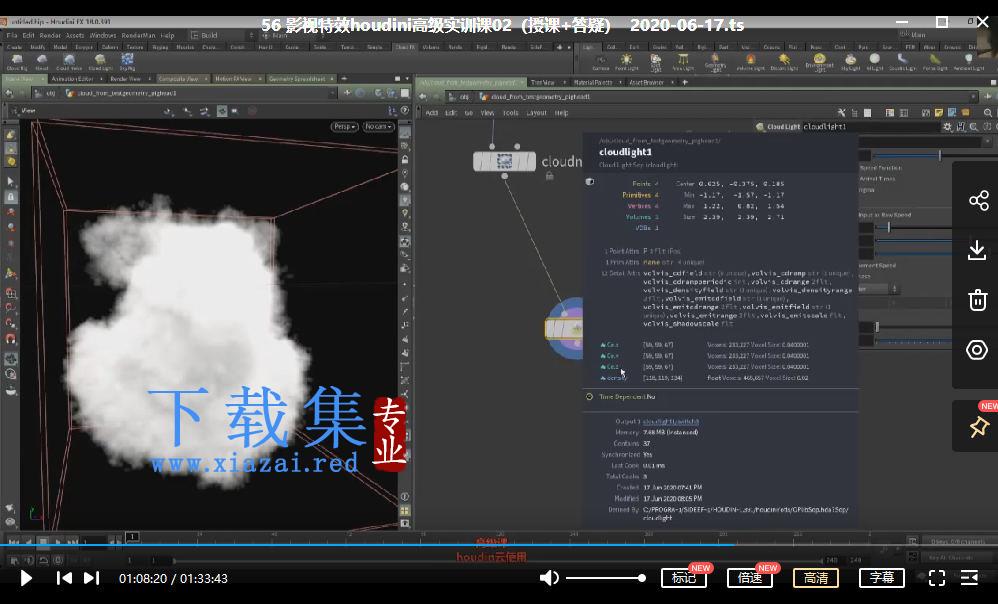This screenshot has width=998, height=604.
Task: Play the video
Action: [26, 578]
